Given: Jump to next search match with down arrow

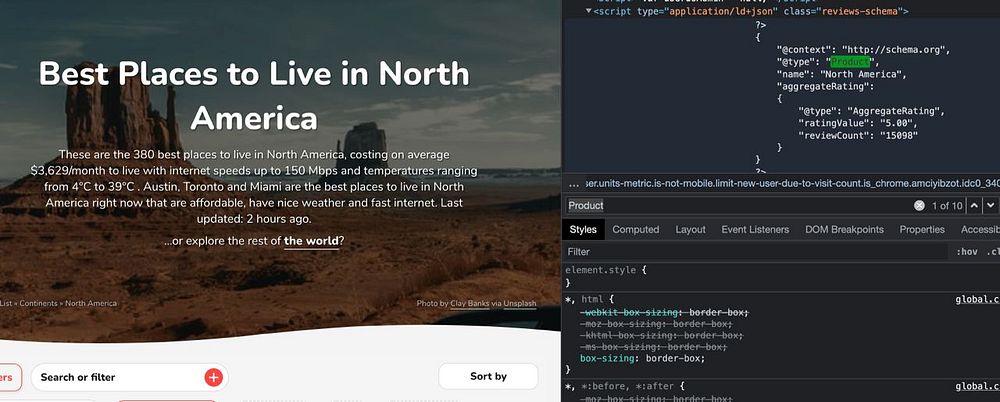Looking at the screenshot, I should pos(990,205).
